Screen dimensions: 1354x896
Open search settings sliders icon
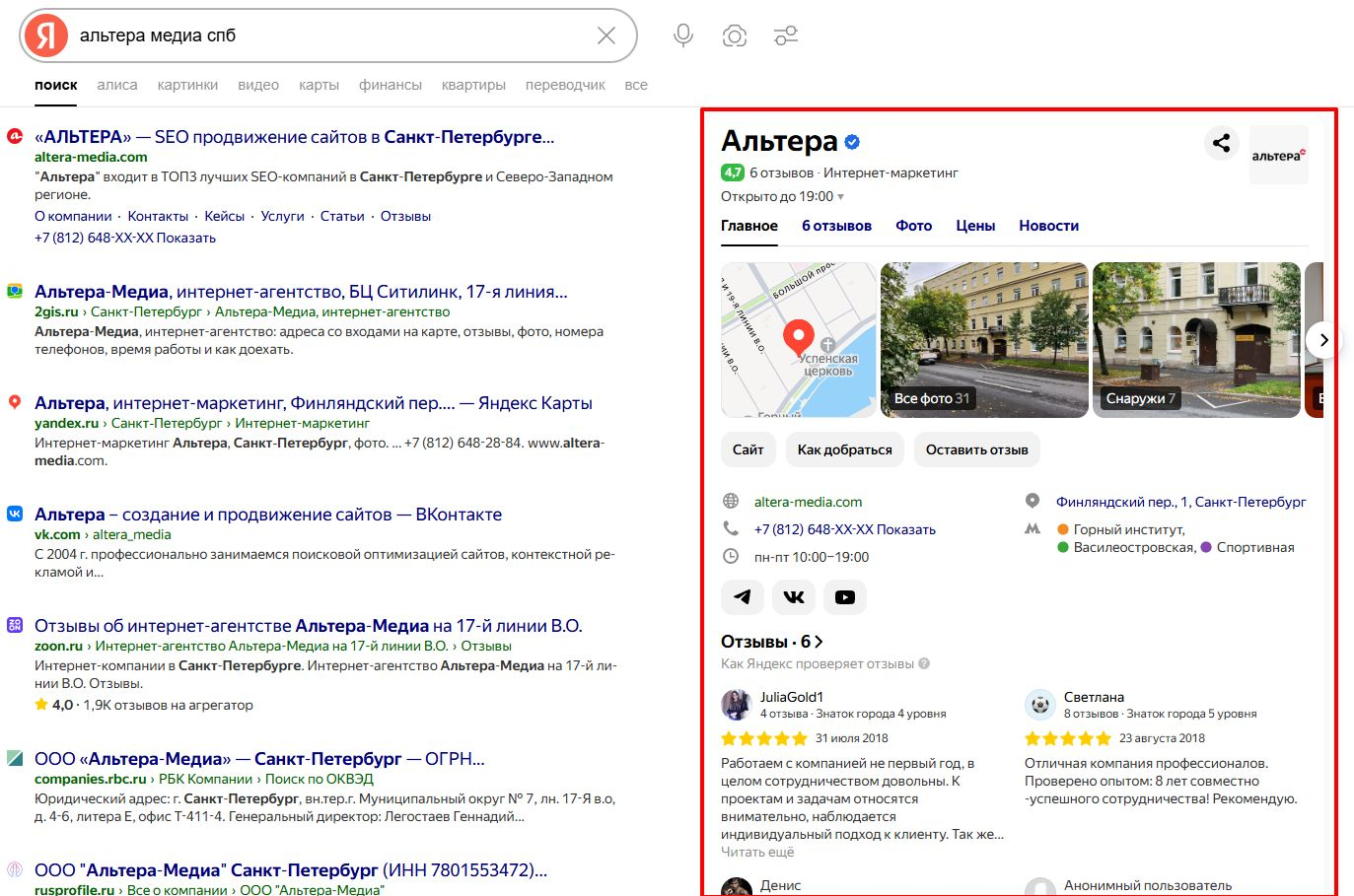tap(786, 36)
